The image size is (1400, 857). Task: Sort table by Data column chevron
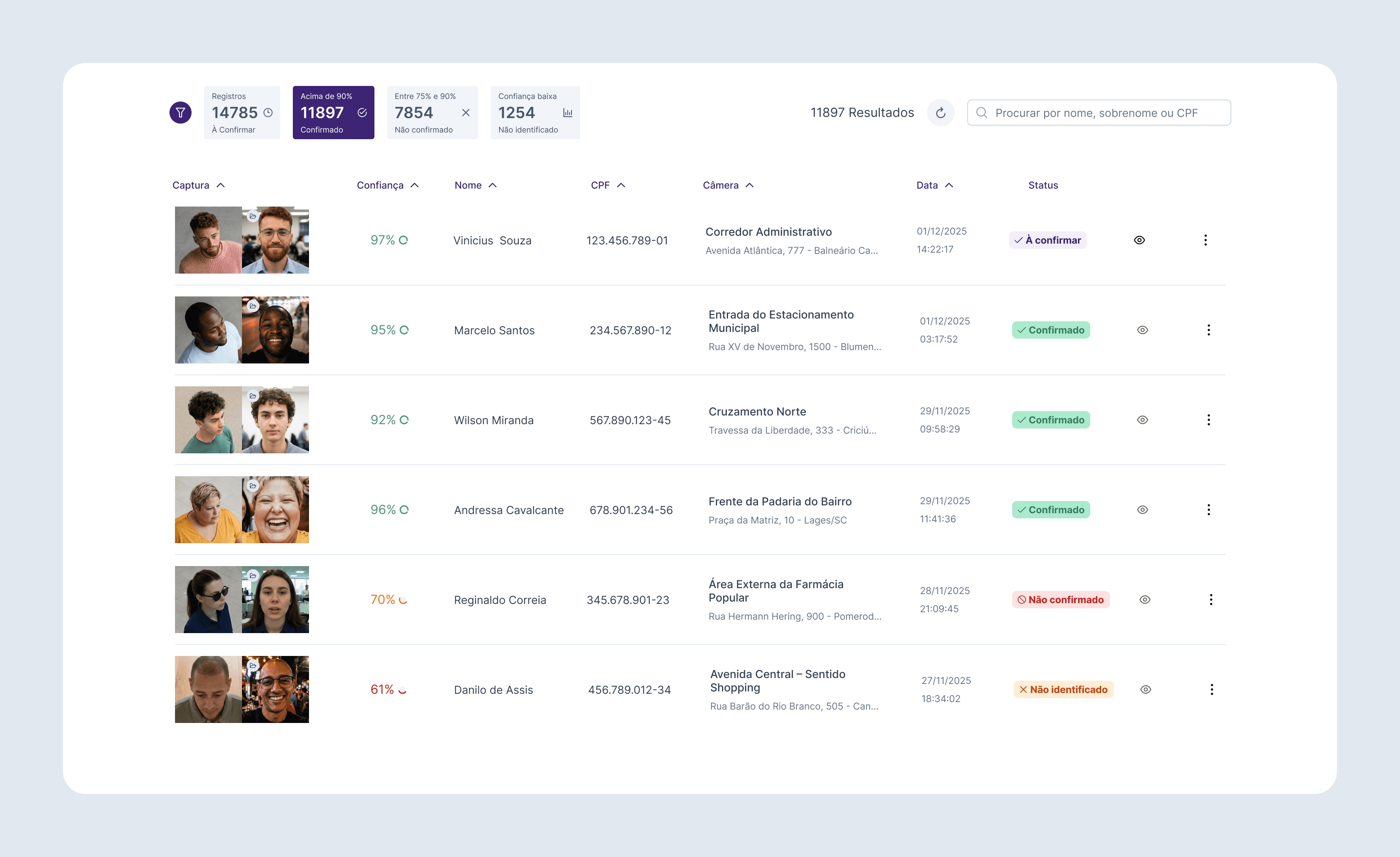coord(949,185)
